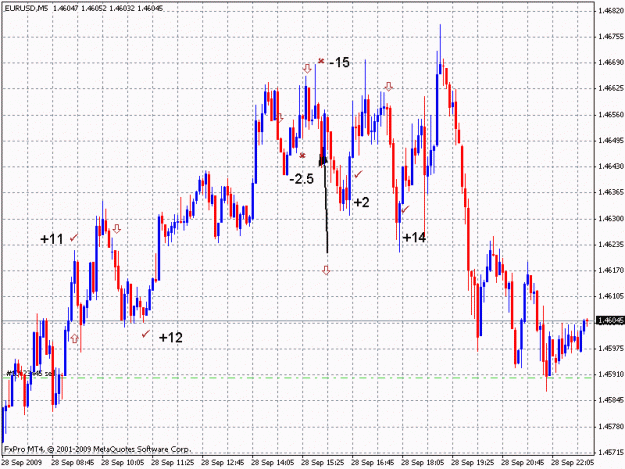
Task: Click the time axis label 28 Sep 14:05
Action: (x=273, y=463)
